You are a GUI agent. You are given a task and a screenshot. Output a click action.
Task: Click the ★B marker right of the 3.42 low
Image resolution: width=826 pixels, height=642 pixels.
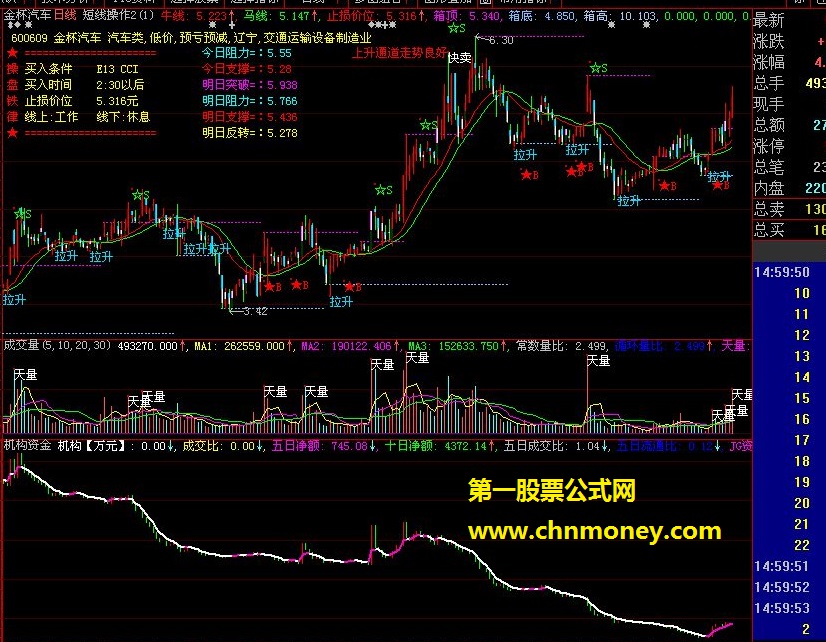click(x=272, y=287)
